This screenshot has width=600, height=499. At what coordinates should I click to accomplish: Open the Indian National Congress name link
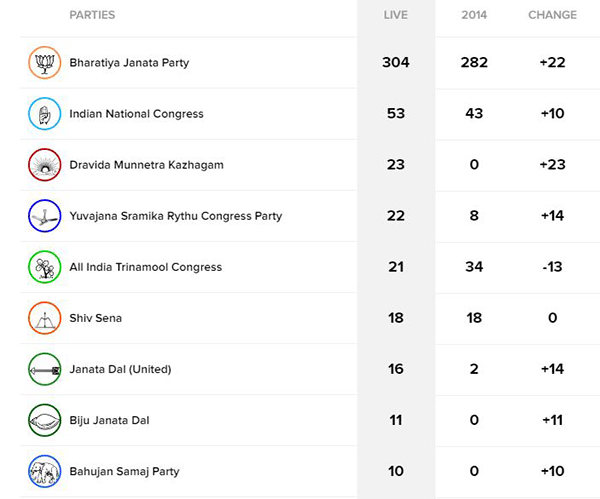(136, 114)
